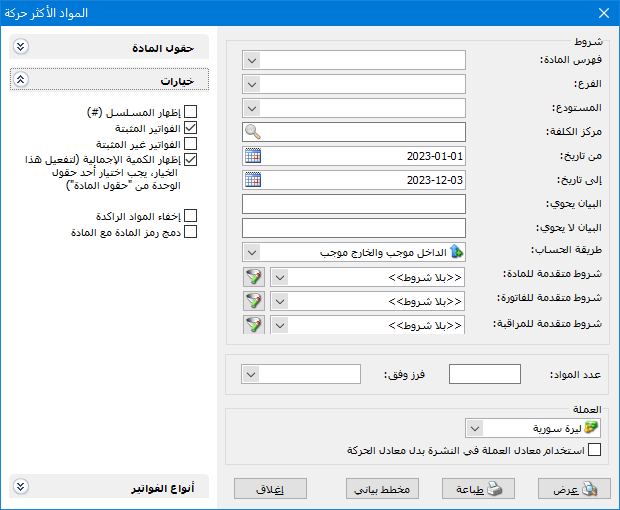Click the إلى تاريخ date field
The width and height of the screenshot is (620, 510).
point(354,180)
